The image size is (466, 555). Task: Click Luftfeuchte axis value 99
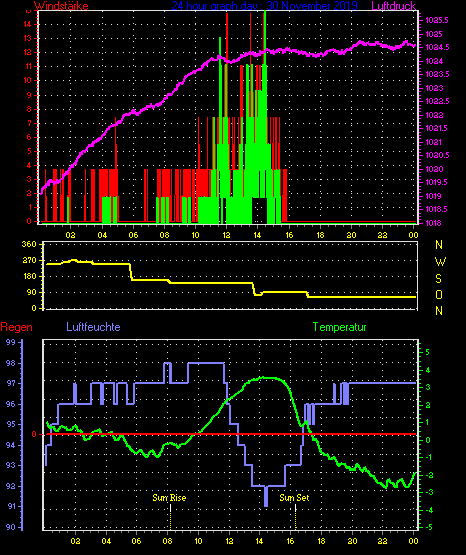coord(11,342)
